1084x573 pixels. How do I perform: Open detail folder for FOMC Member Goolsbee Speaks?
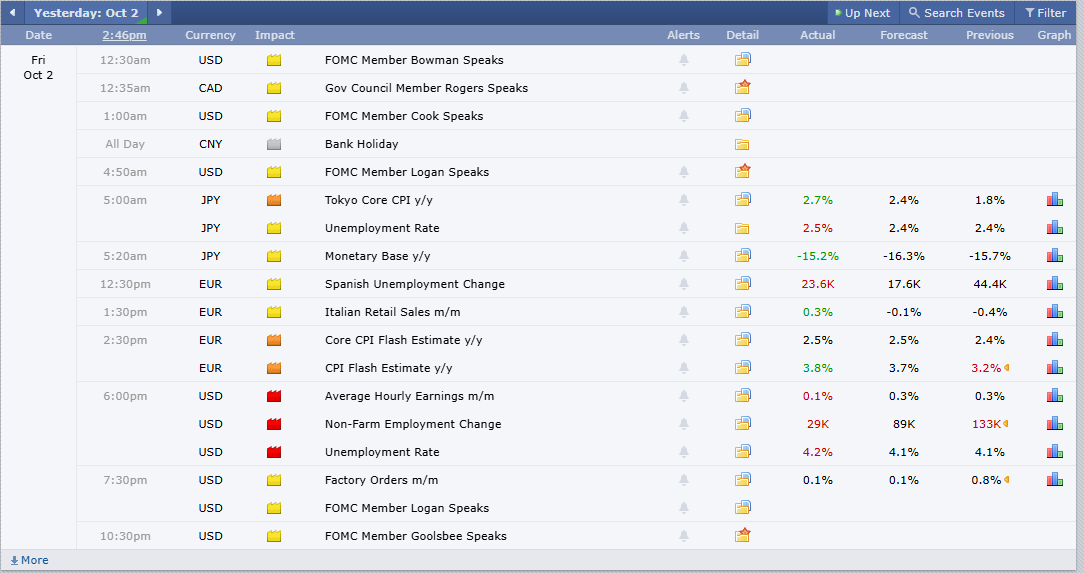[742, 535]
